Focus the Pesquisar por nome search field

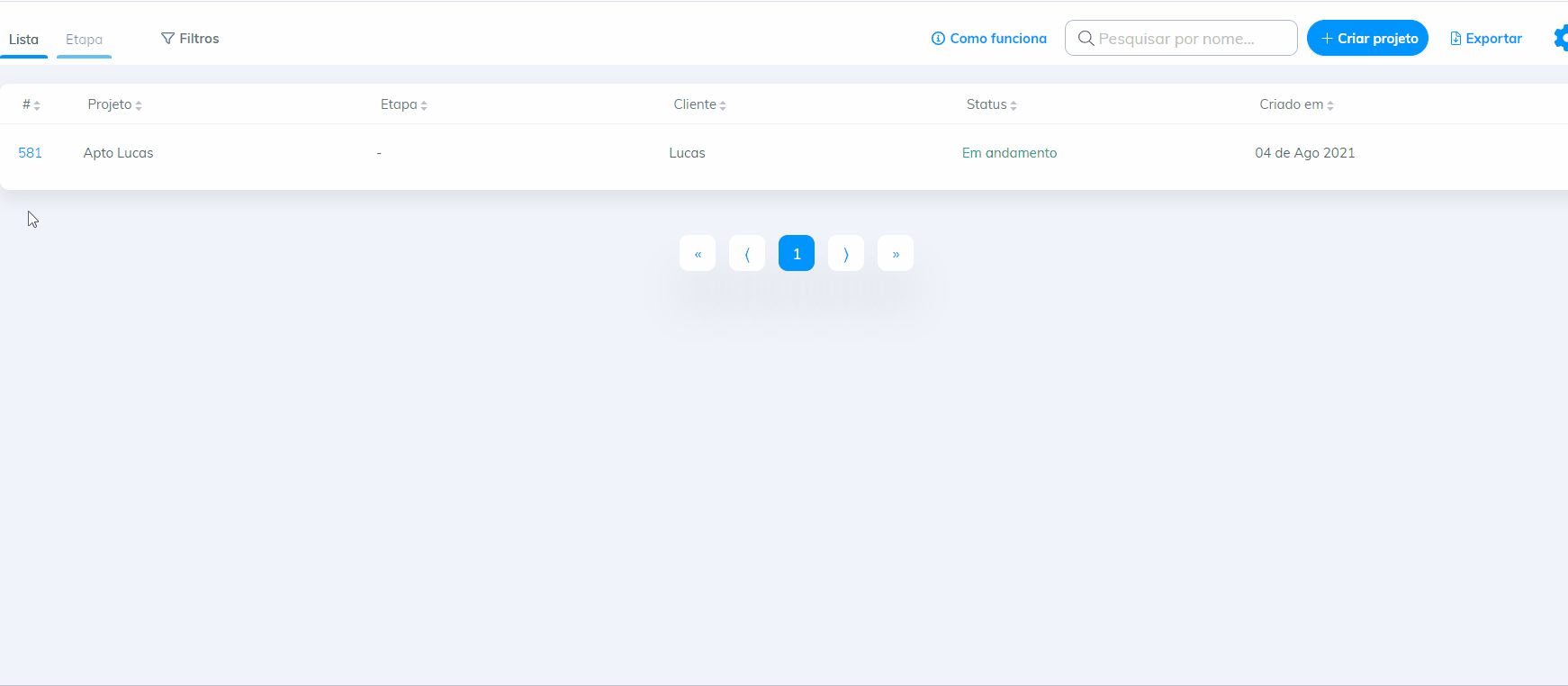(1181, 38)
